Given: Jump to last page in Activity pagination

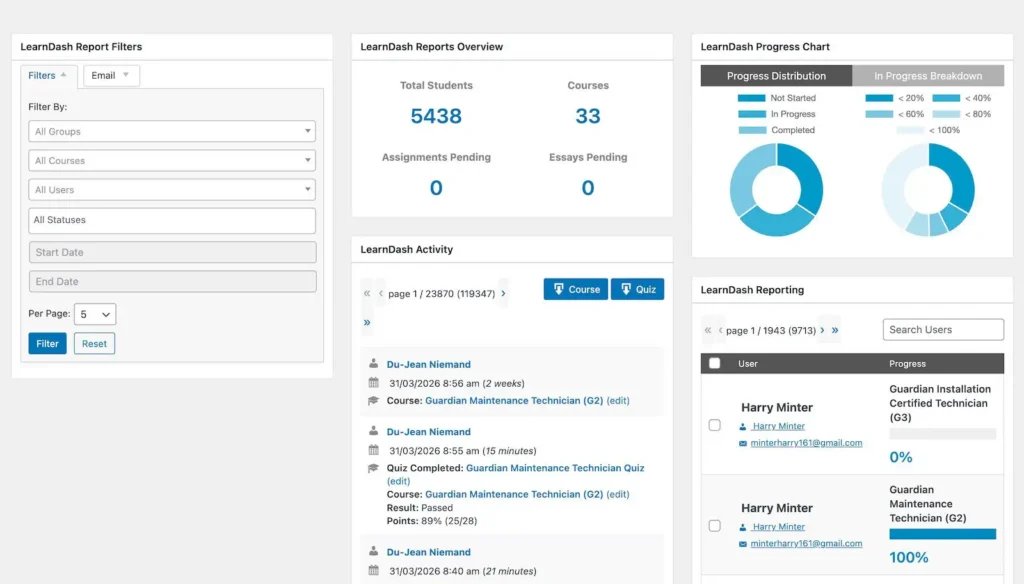Looking at the screenshot, I should pyautogui.click(x=367, y=322).
